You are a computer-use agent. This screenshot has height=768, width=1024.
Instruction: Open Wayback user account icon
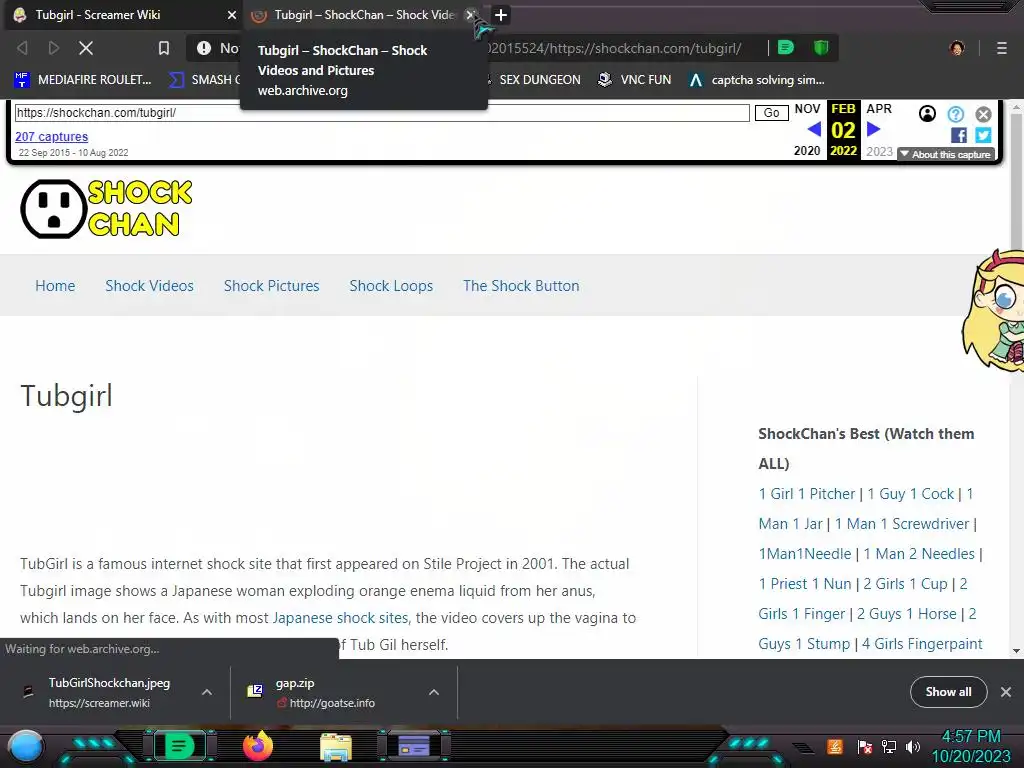[927, 114]
